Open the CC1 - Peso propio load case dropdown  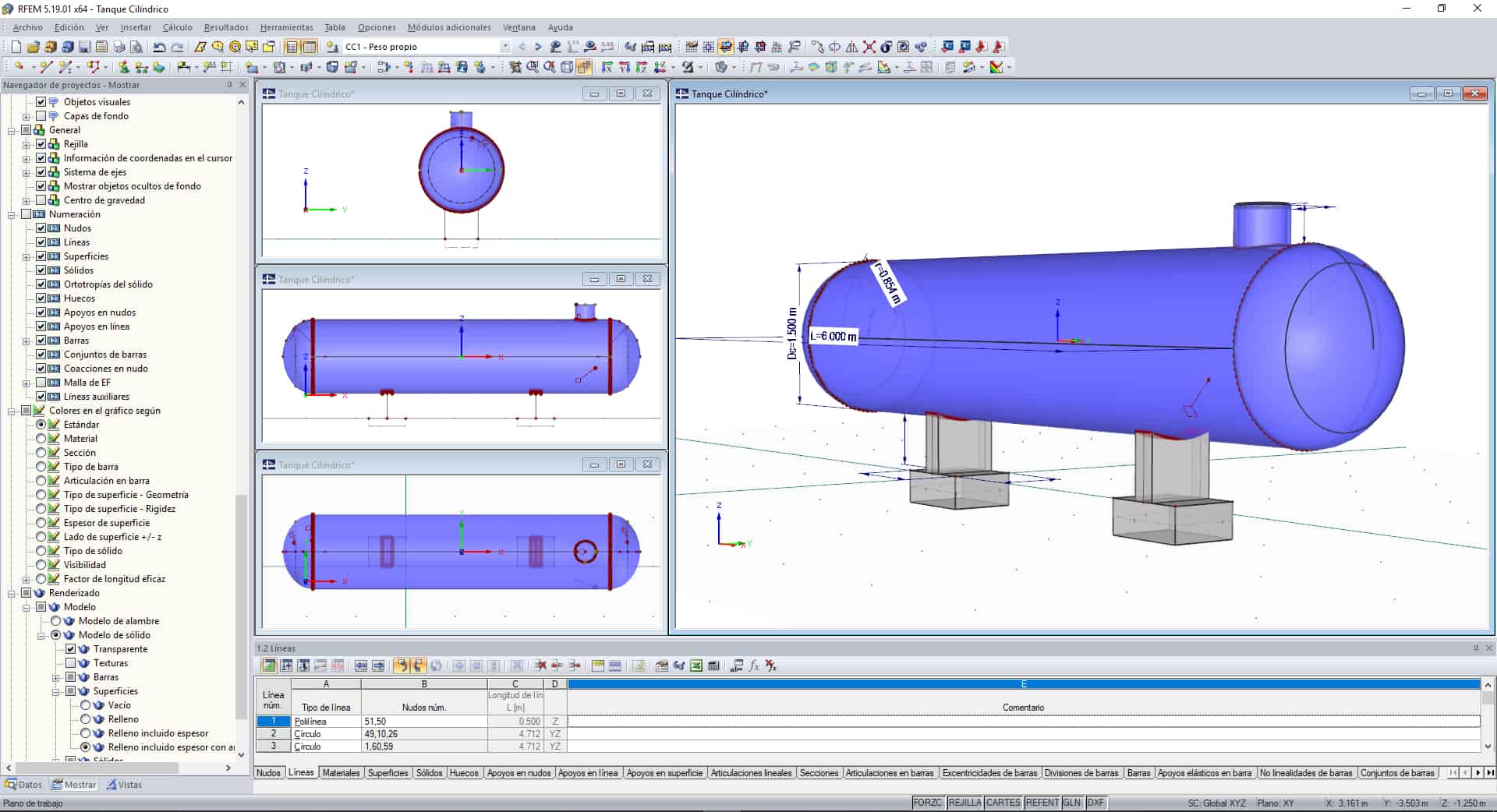point(504,47)
